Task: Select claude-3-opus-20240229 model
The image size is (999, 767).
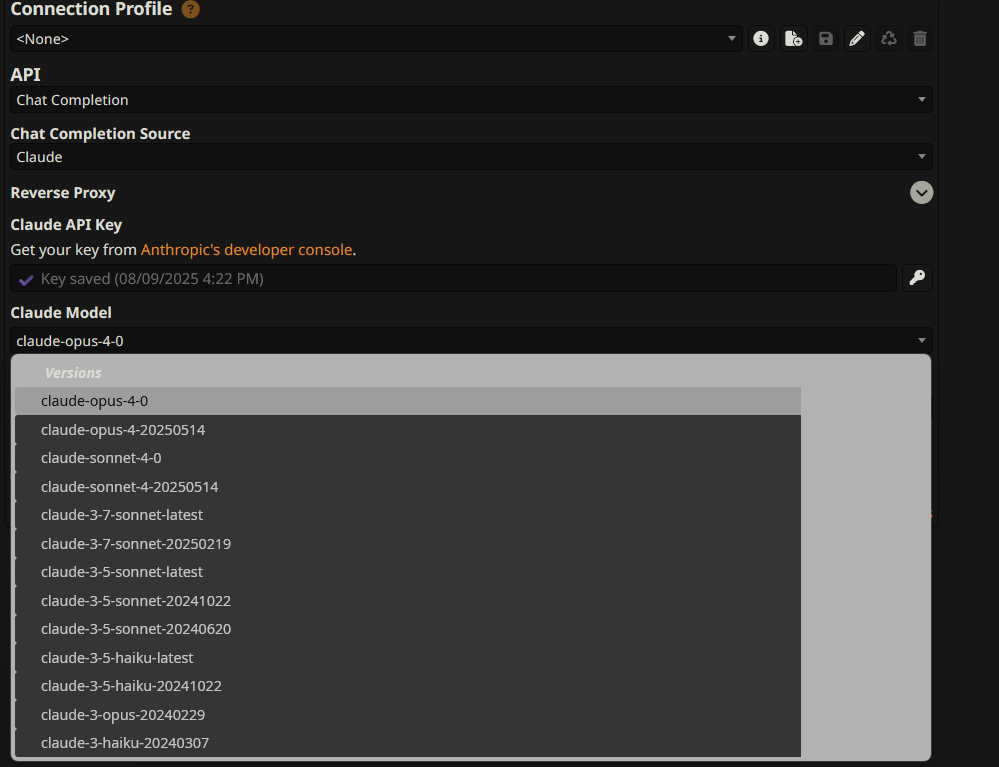Action: [408, 715]
